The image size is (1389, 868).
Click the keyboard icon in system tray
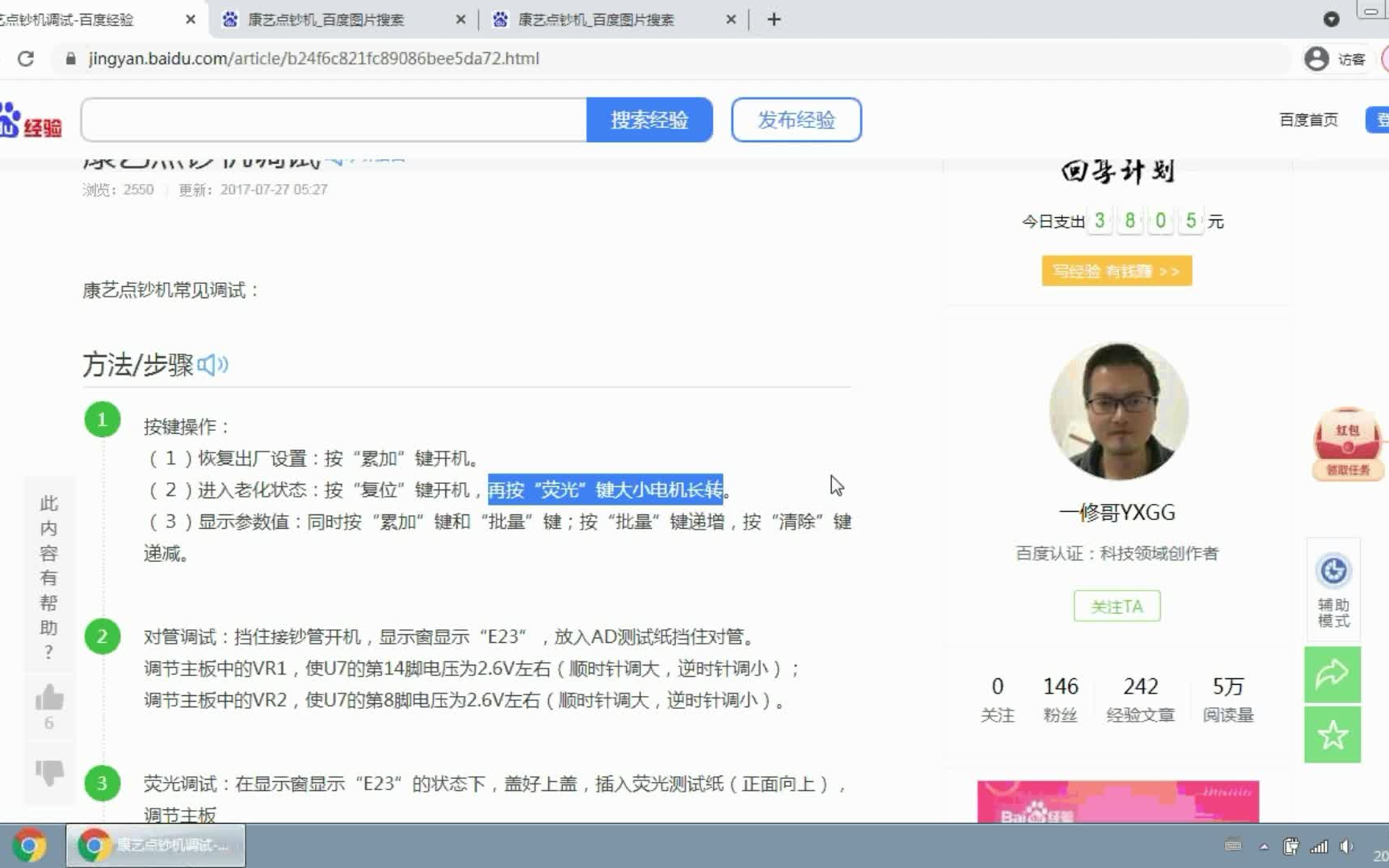[1233, 845]
